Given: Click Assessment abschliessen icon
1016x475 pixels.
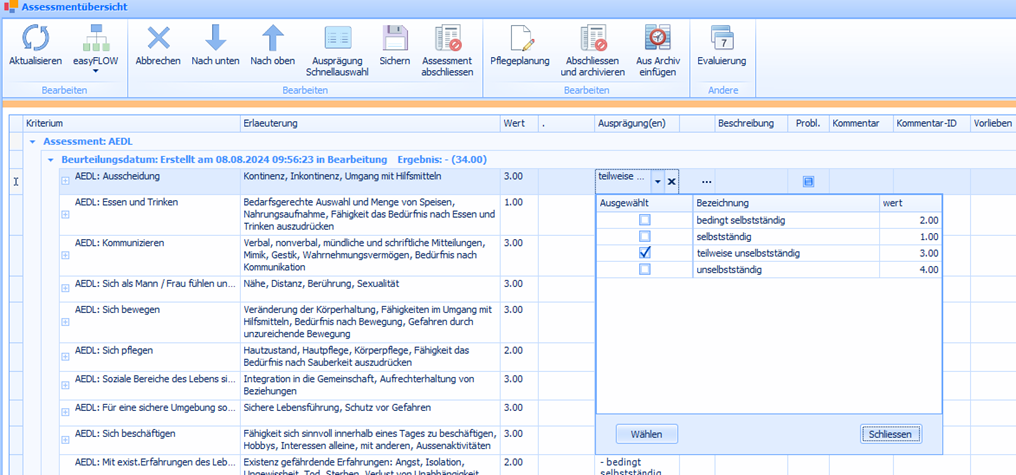Looking at the screenshot, I should (447, 40).
